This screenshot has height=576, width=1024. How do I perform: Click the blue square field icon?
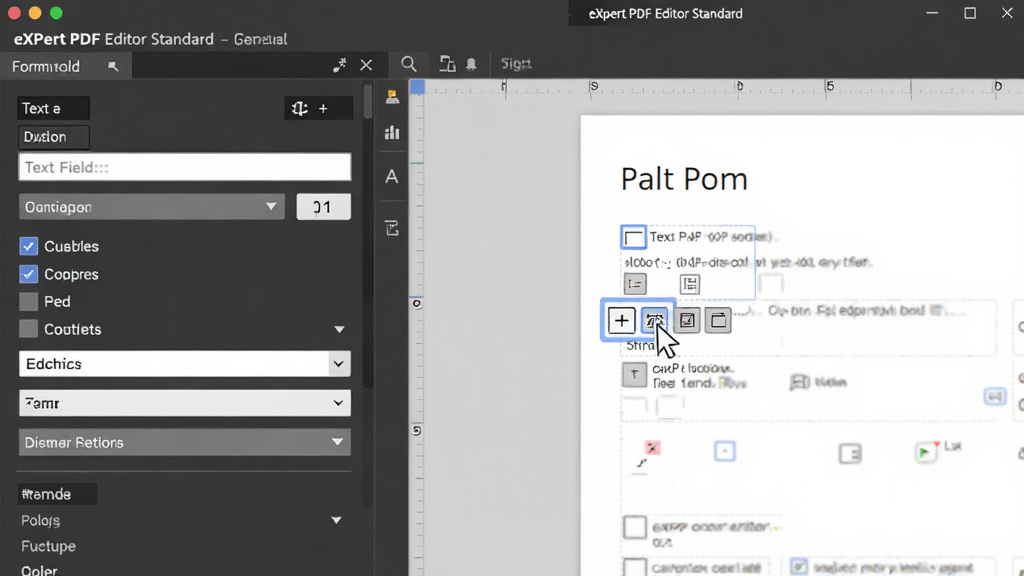pyautogui.click(x=724, y=451)
